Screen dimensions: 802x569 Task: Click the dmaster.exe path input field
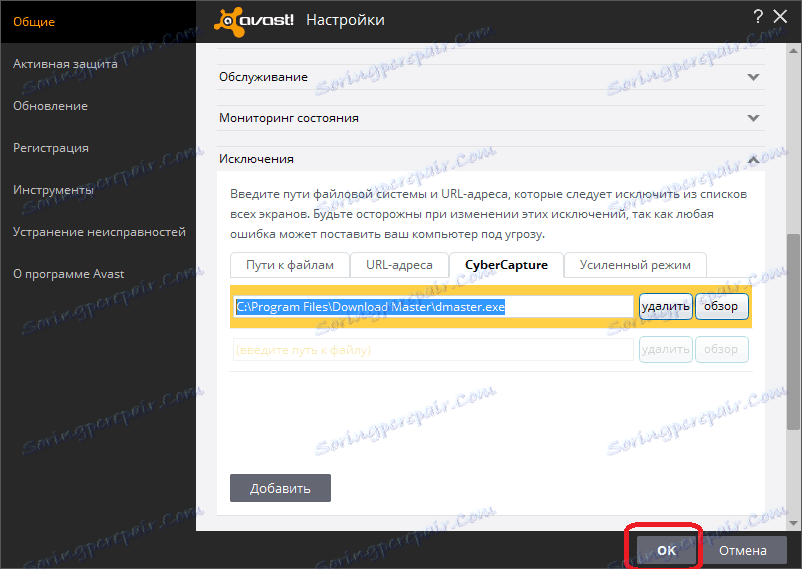[x=434, y=307]
